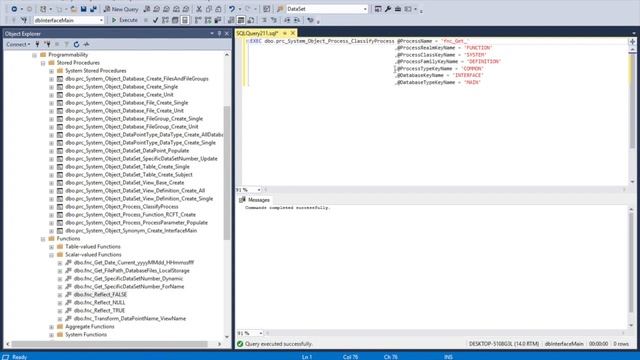Save the current query with Save icon
The image size is (640, 360).
(x=84, y=9)
